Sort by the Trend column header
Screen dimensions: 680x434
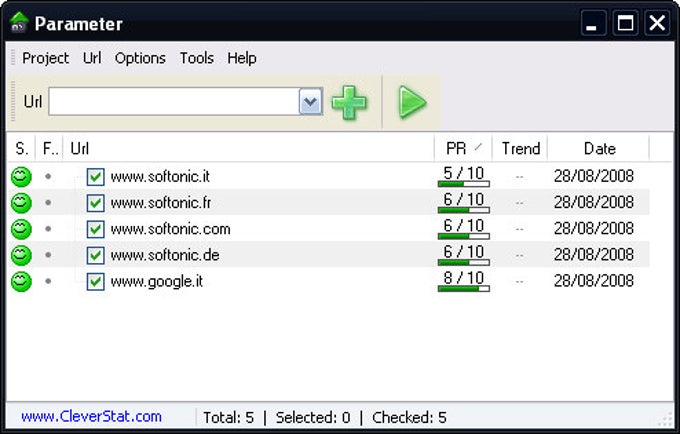[520, 148]
